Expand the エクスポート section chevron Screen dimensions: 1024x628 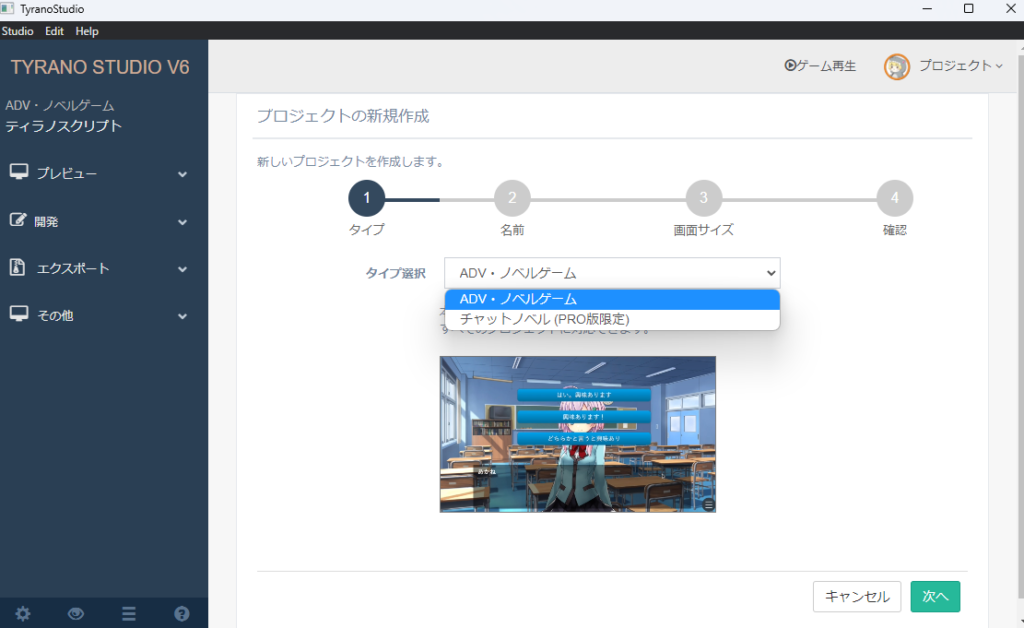(182, 269)
